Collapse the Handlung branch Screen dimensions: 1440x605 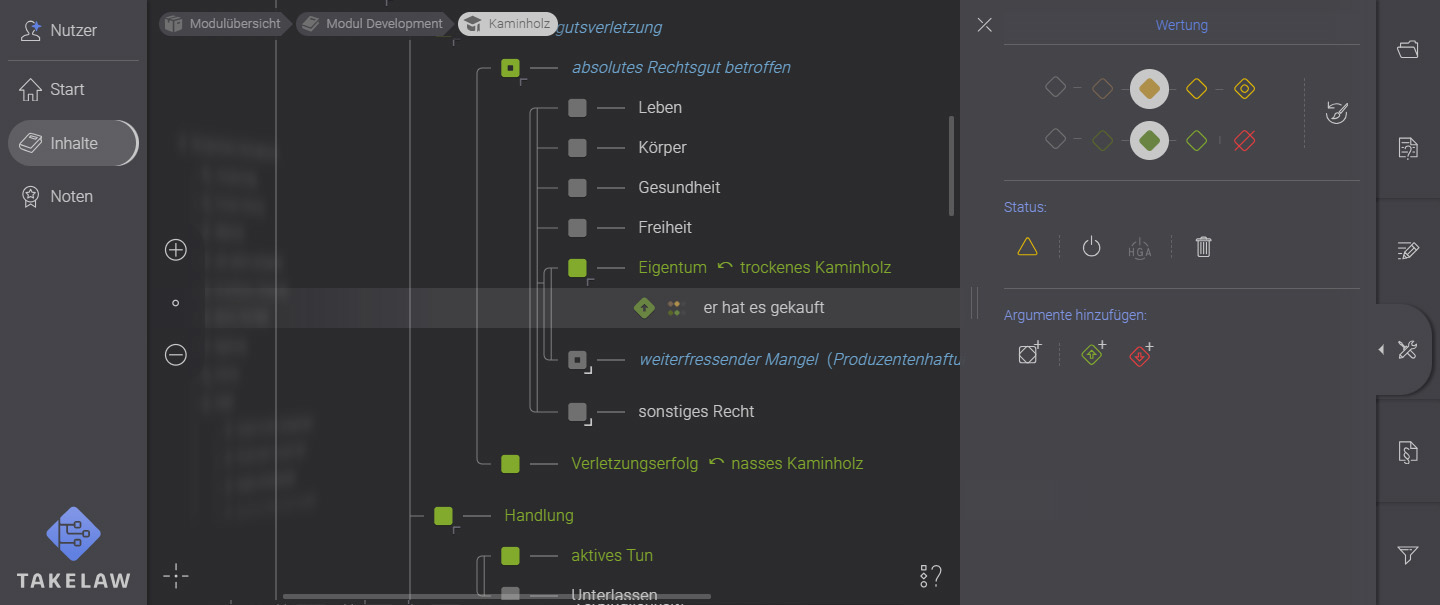pos(443,515)
